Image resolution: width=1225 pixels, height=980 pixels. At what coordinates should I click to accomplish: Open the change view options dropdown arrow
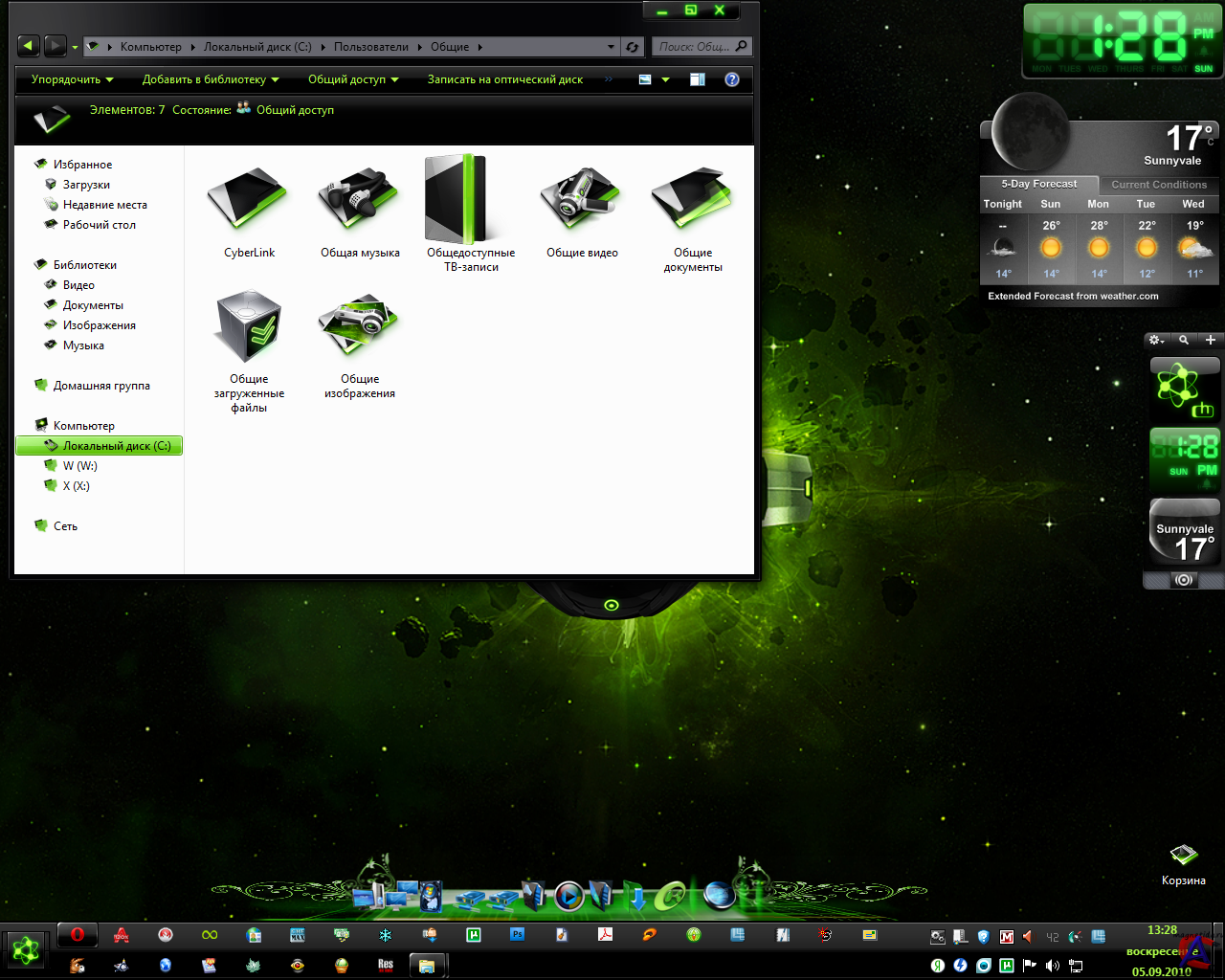(666, 79)
